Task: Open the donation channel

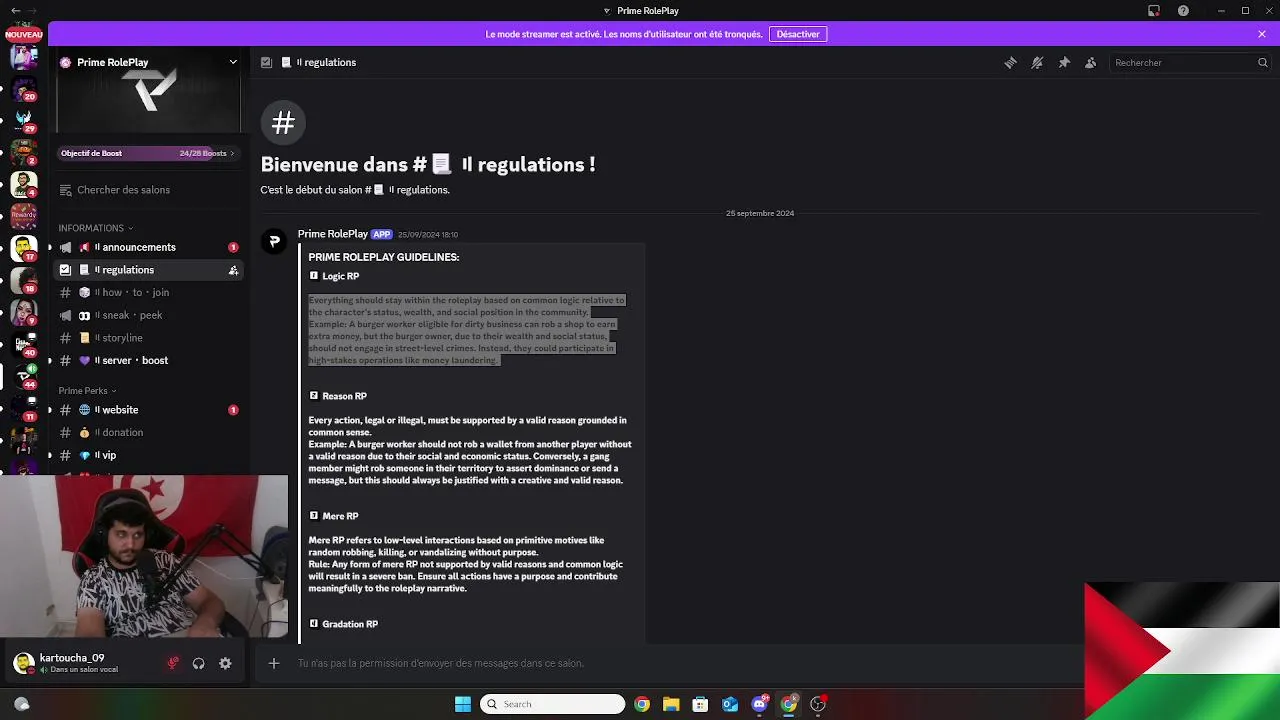Action: tap(148, 433)
